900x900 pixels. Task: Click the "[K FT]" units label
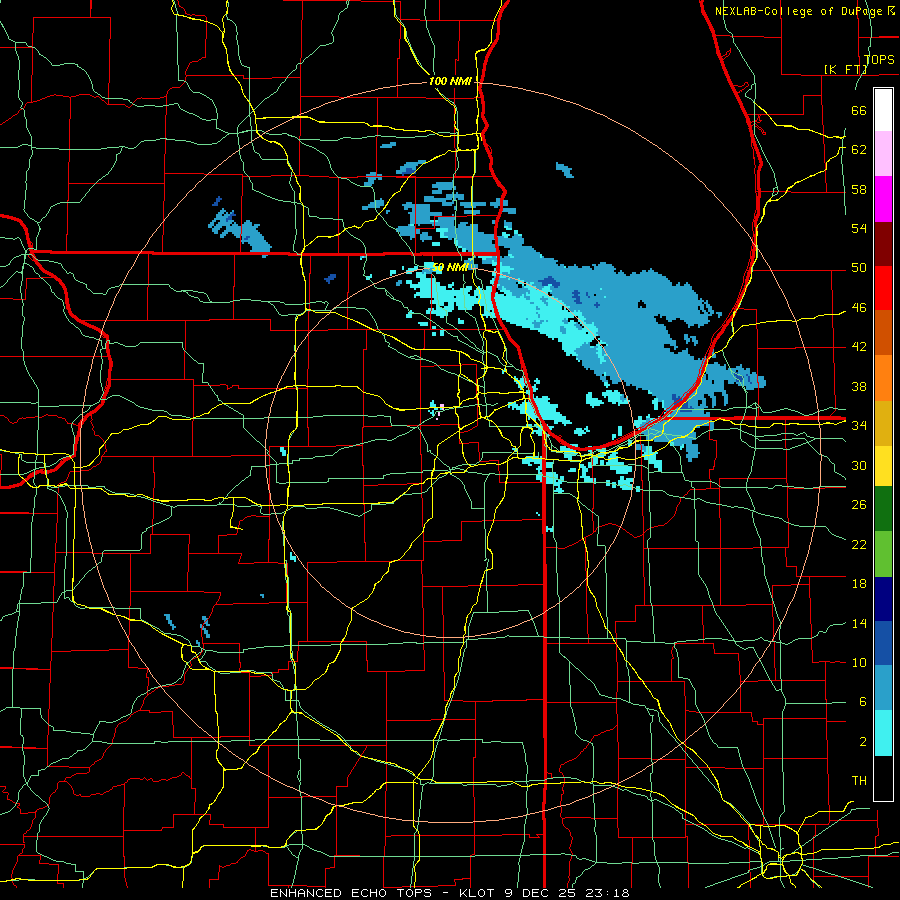pyautogui.click(x=845, y=69)
